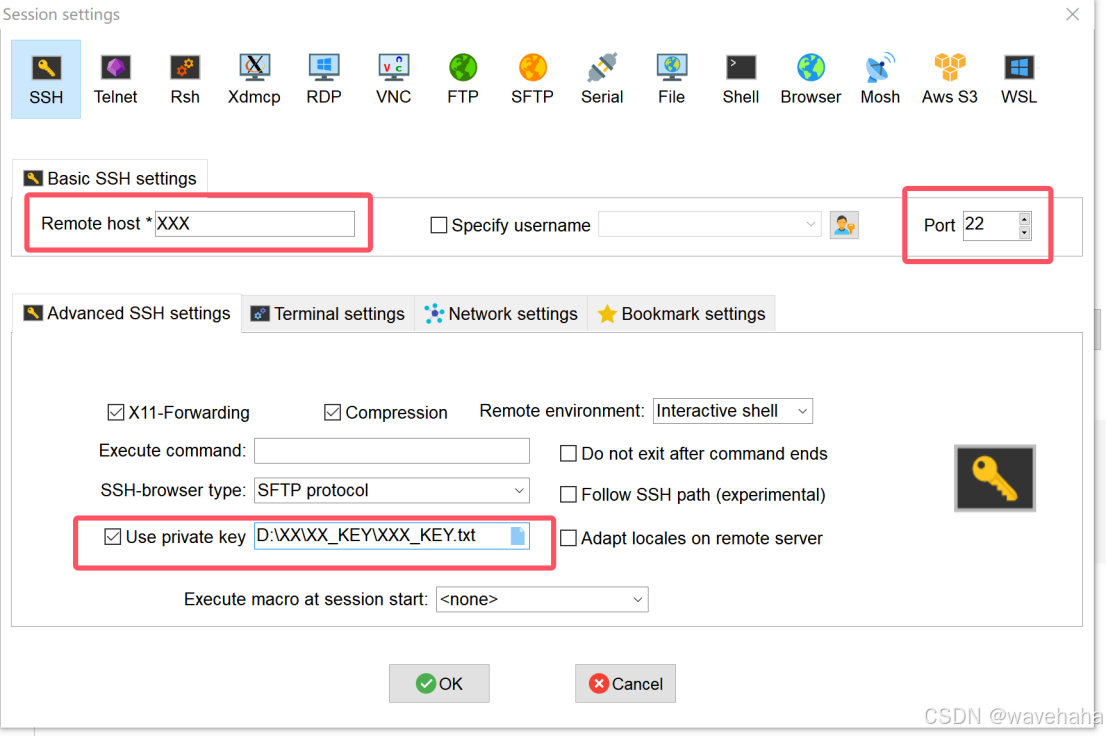Select the SSH session type icon
Image resolution: width=1107 pixels, height=736 pixels.
tap(46, 79)
